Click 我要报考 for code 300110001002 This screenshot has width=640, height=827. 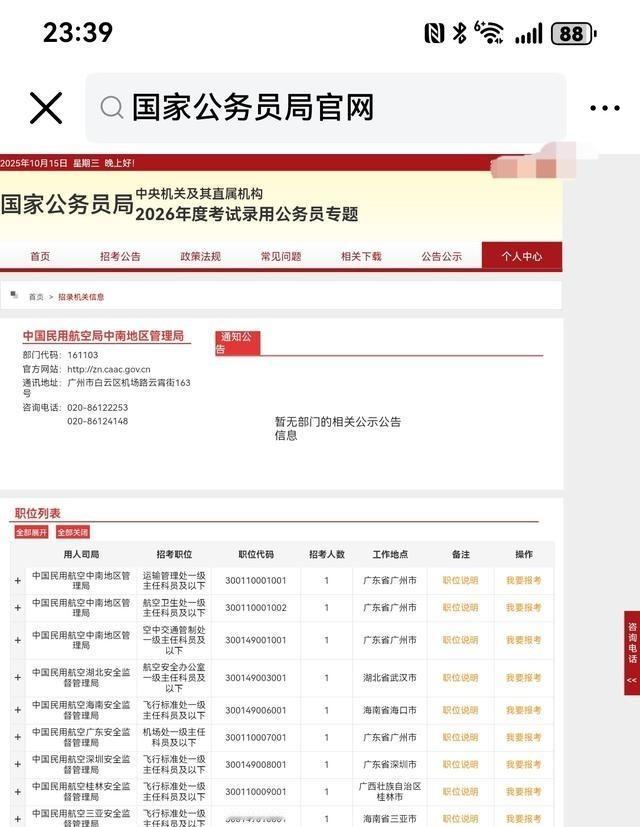click(523, 608)
